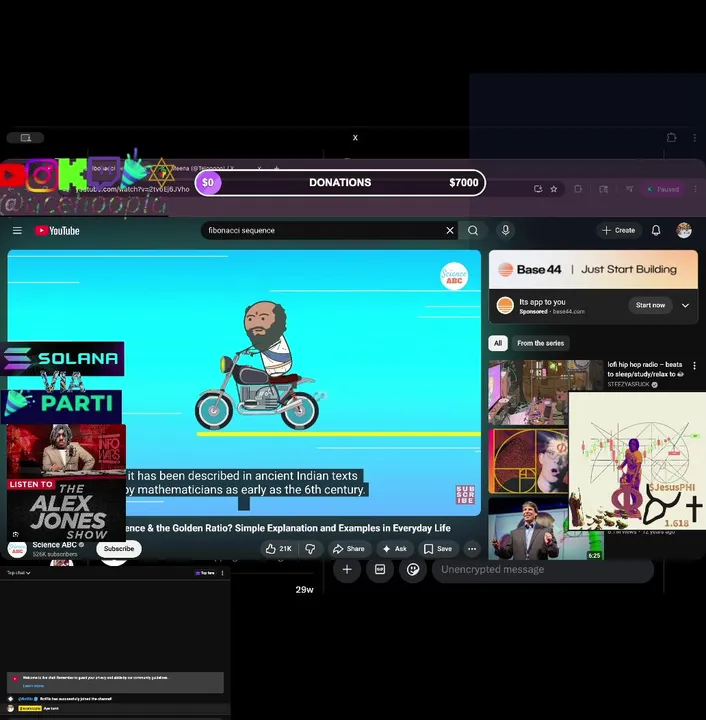The image size is (706, 720).
Task: Click the Science ABC watermark on video
Action: point(454,276)
